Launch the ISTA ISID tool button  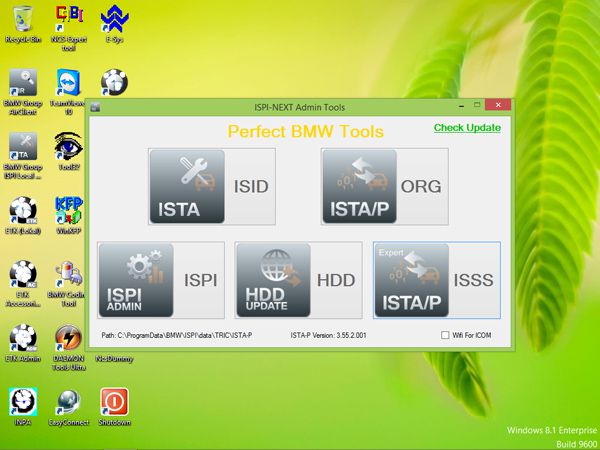pos(212,186)
